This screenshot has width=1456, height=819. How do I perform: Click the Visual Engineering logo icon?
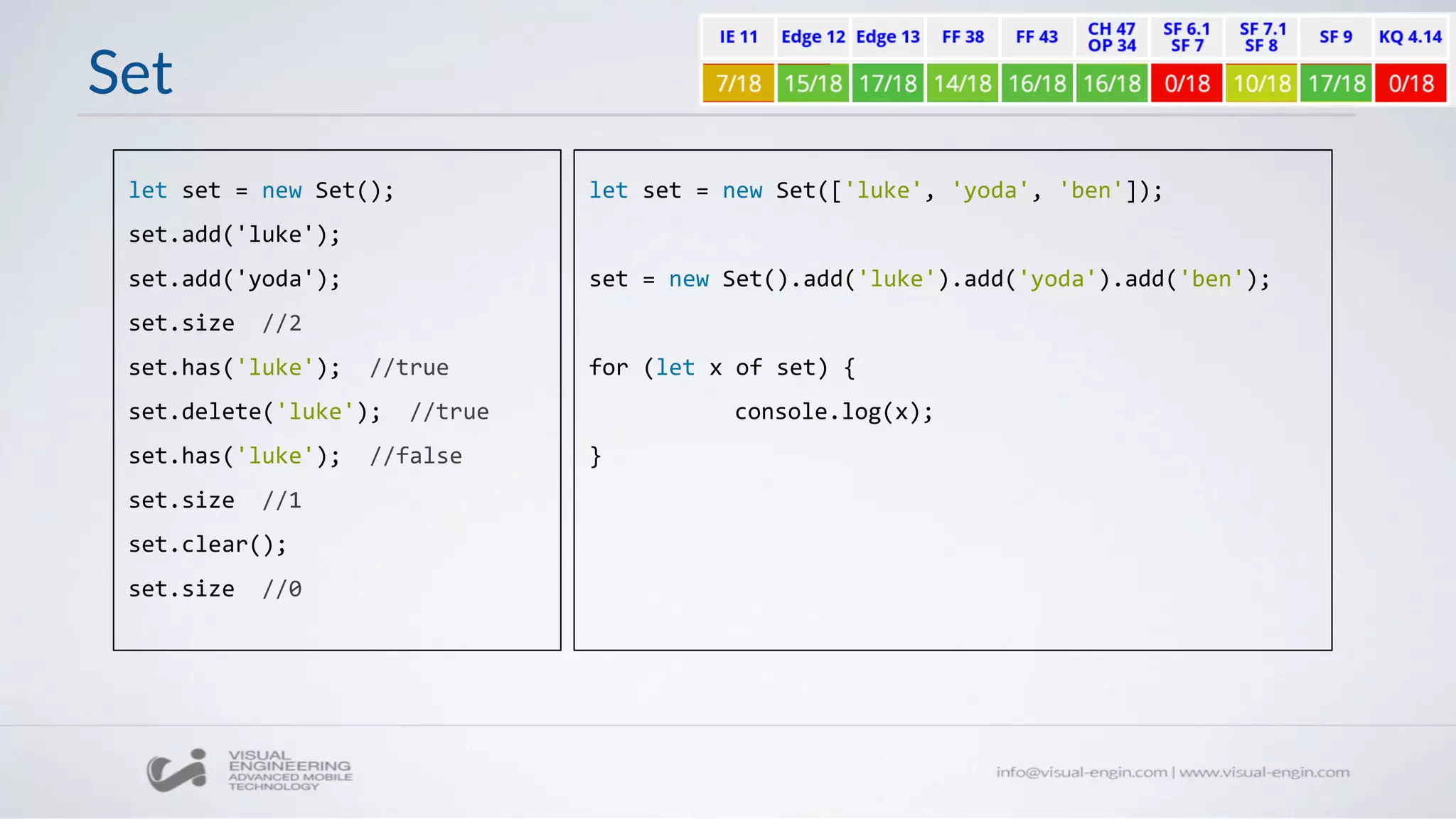point(177,770)
